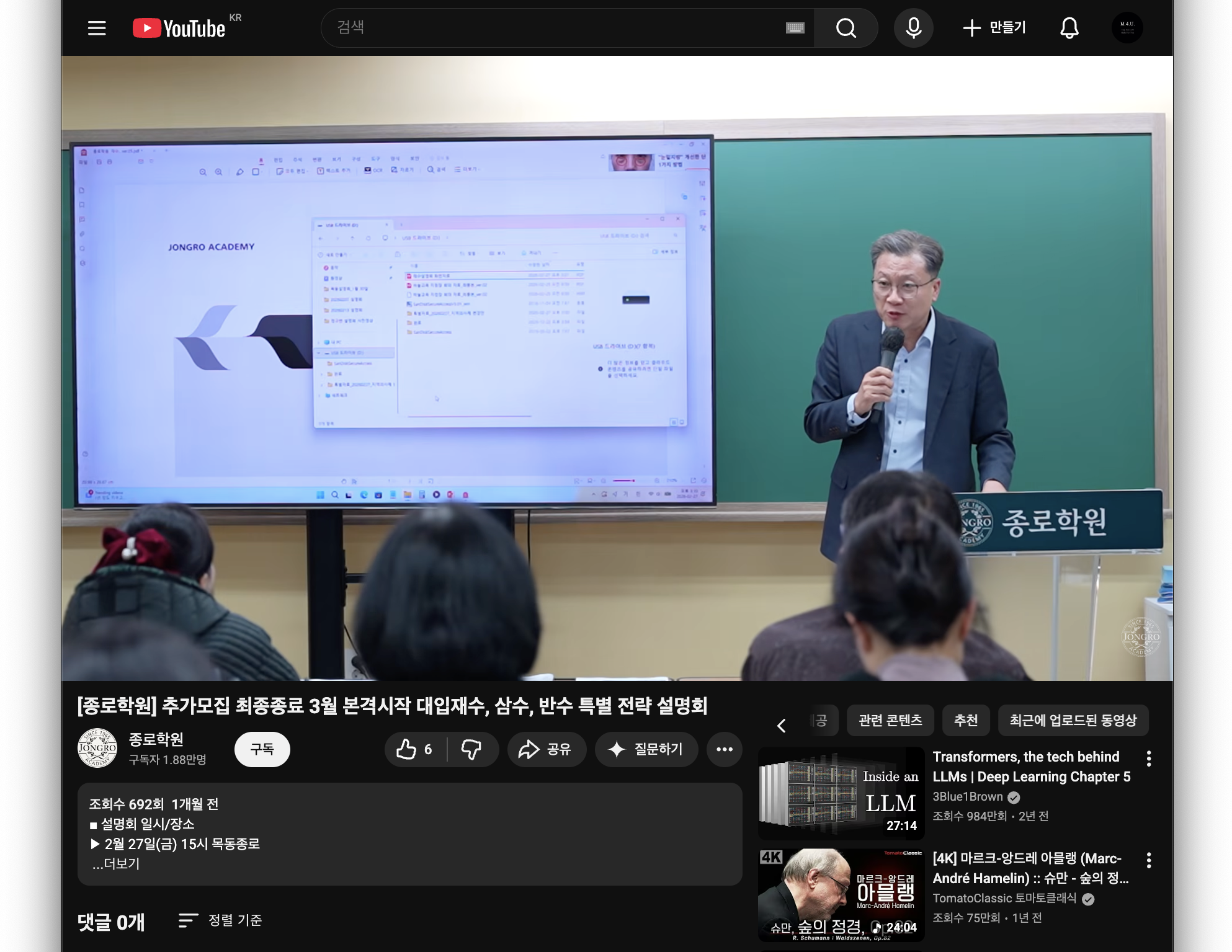Open the account avatar menu
Image resolution: width=1232 pixels, height=952 pixels.
1127,28
